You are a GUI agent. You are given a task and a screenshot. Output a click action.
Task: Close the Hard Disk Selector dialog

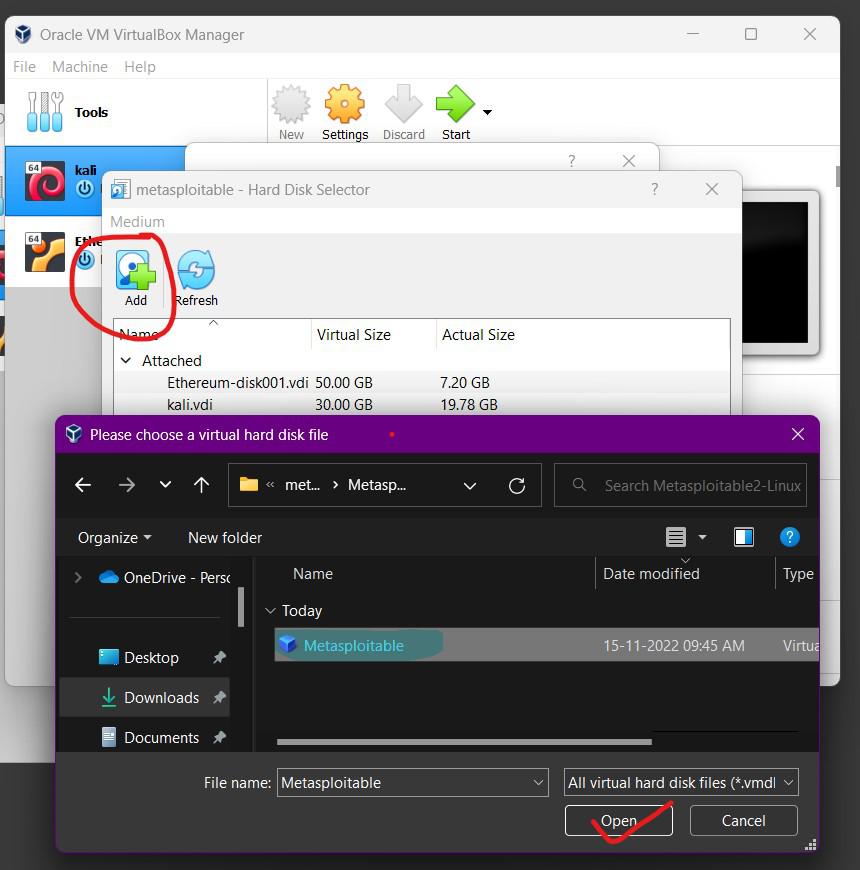[x=712, y=189]
